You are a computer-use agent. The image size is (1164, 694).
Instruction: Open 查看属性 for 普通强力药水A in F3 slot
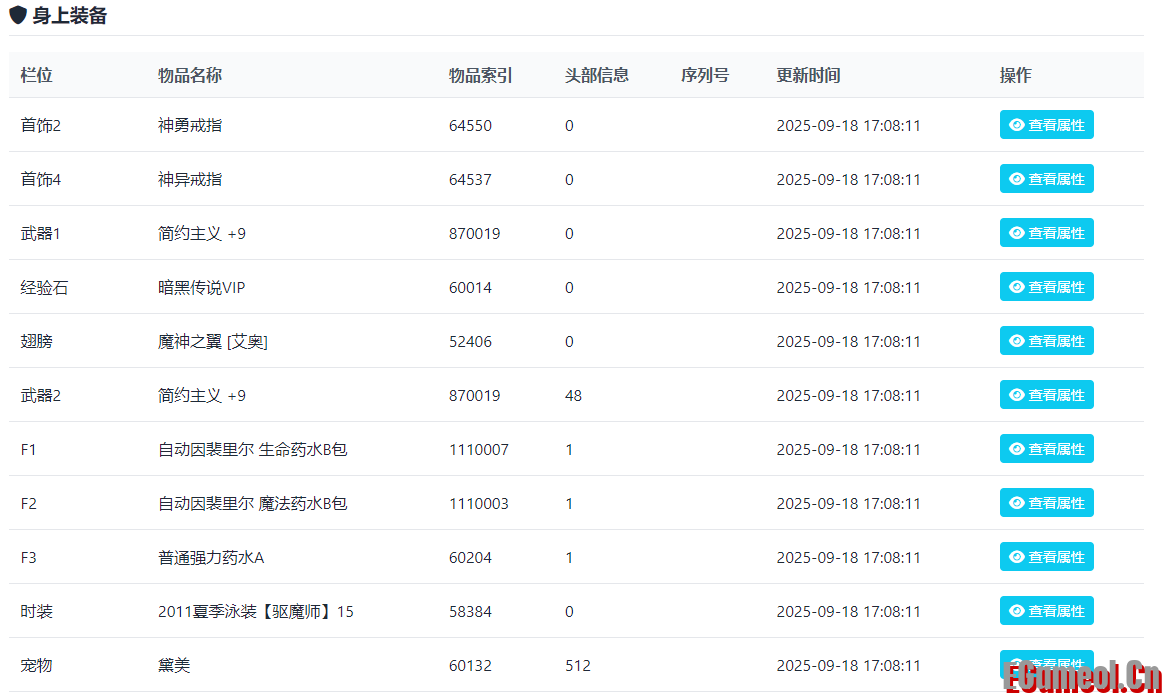coord(1046,556)
